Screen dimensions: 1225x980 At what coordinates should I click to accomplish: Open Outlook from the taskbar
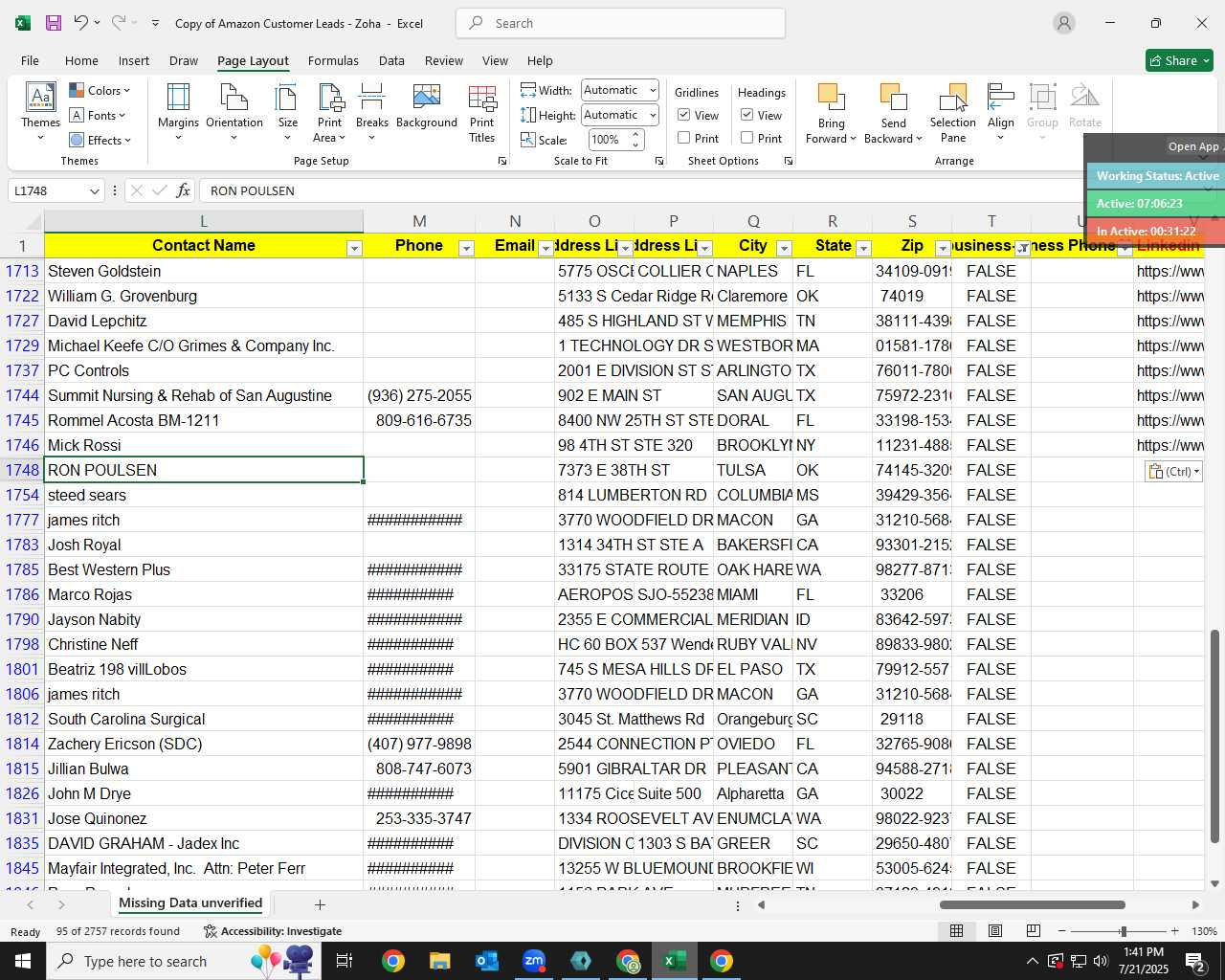click(x=486, y=961)
